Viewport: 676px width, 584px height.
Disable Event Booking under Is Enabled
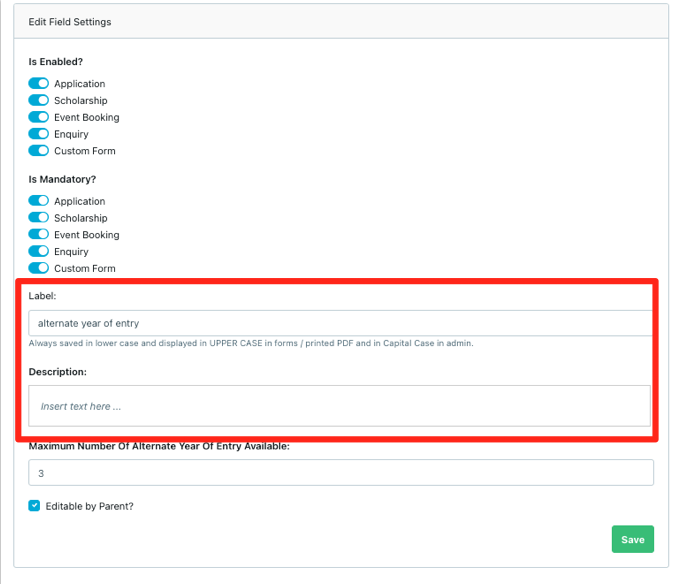click(x=38, y=117)
